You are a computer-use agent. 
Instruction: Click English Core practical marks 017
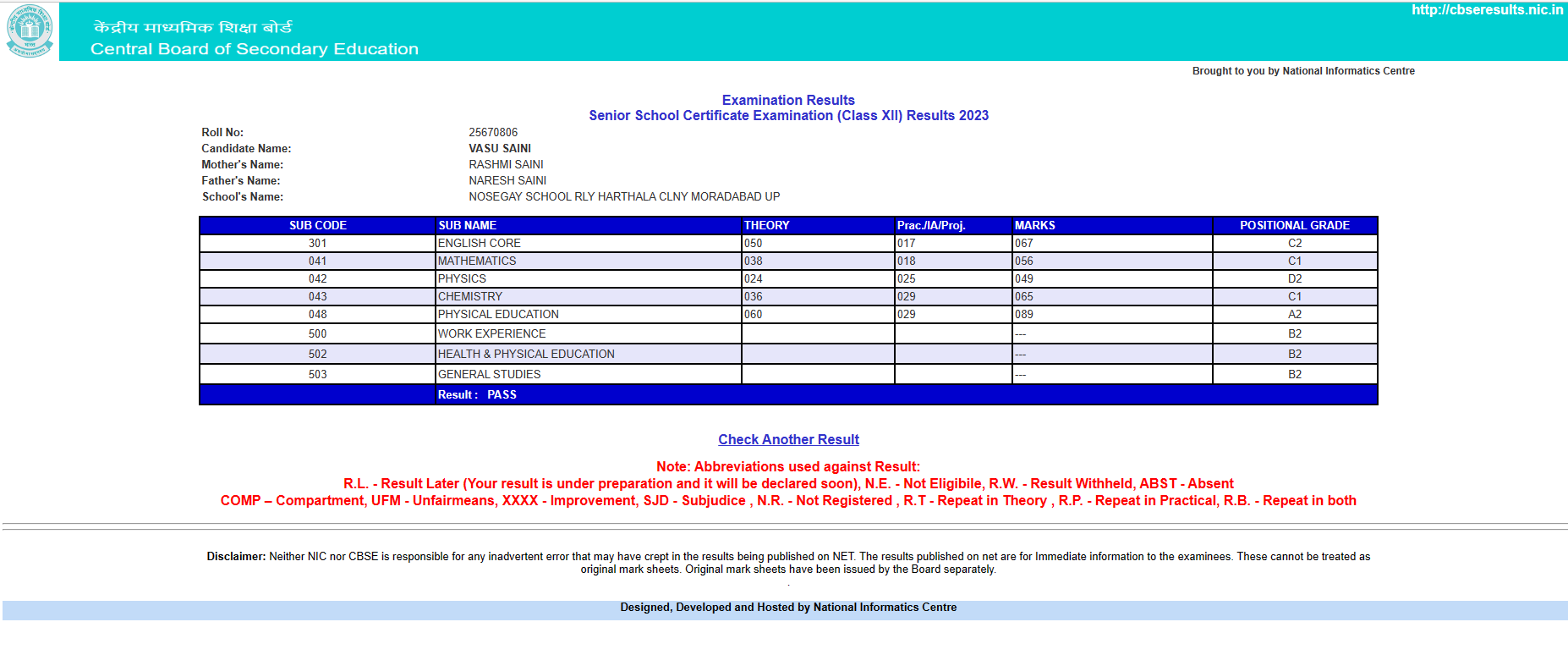[x=907, y=243]
